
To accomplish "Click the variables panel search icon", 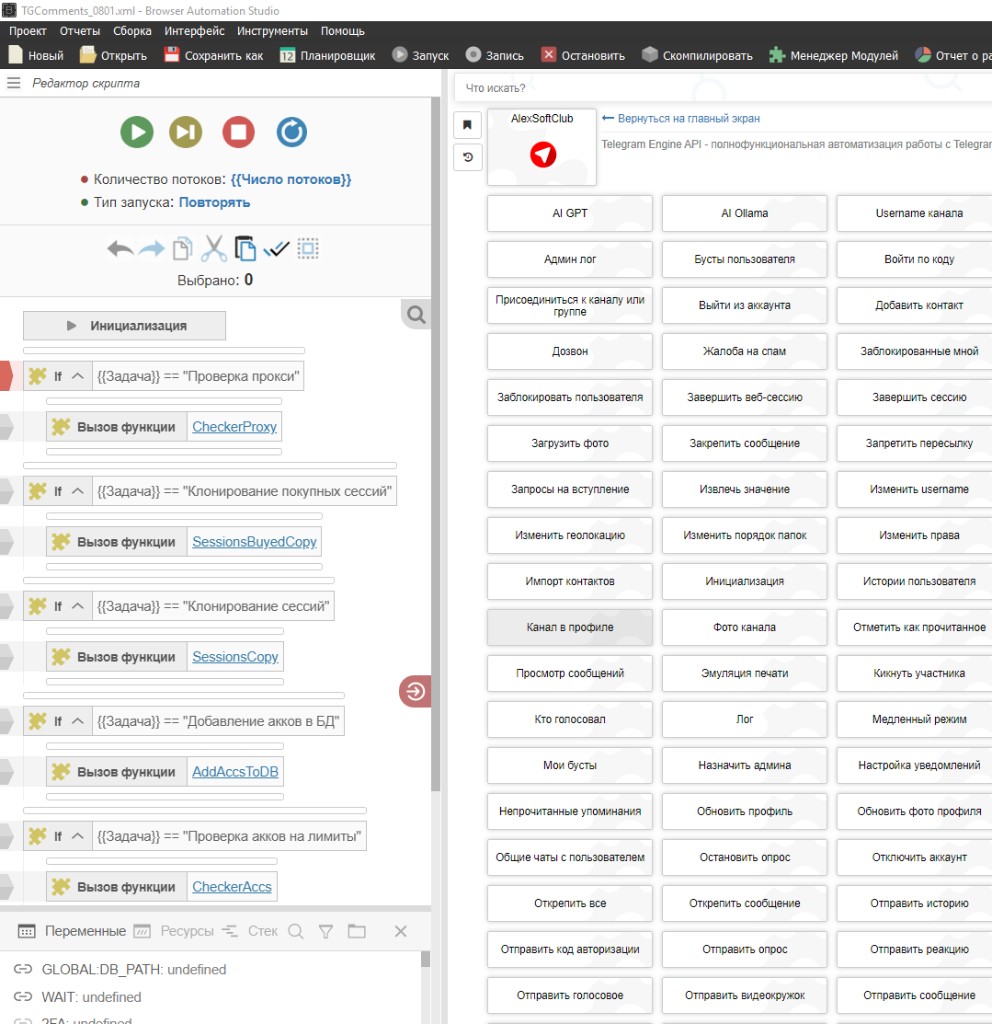I will pos(296,931).
